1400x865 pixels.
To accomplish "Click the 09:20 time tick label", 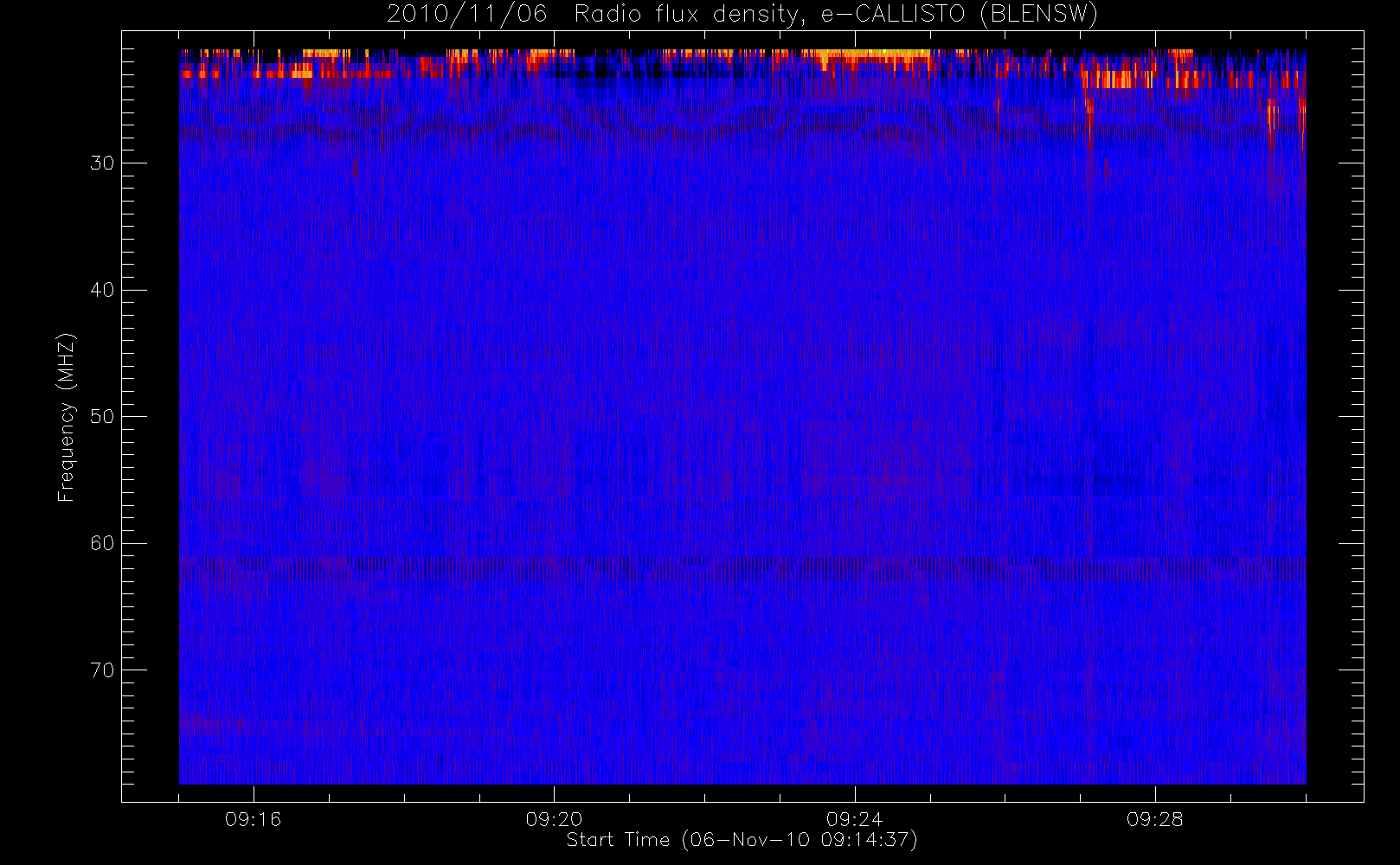I will 554,819.
